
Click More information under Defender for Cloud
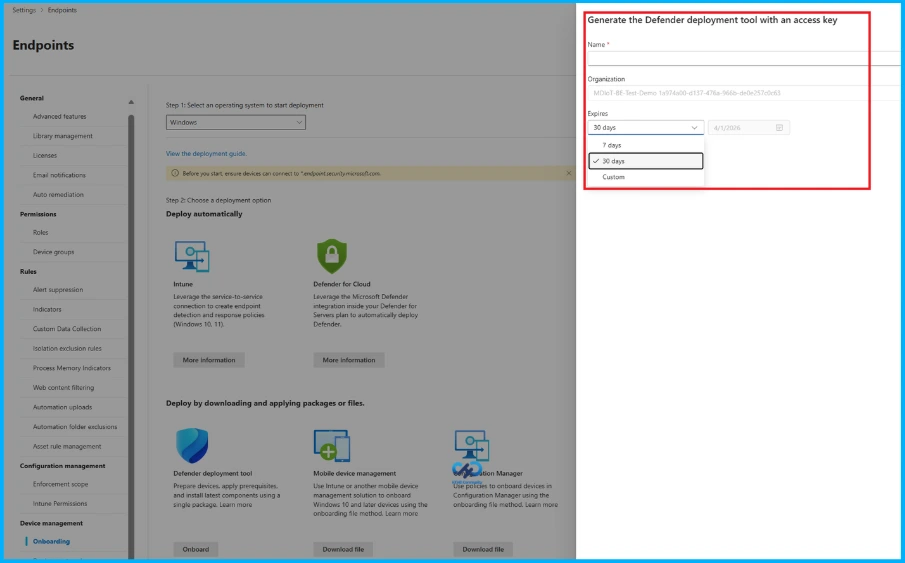(x=349, y=360)
